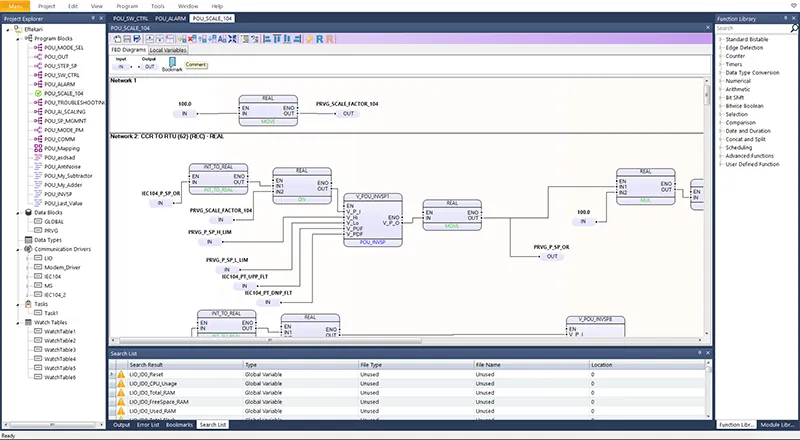Switch to the POU_ALARM tab
800x440 pixels.
pyautogui.click(x=170, y=18)
